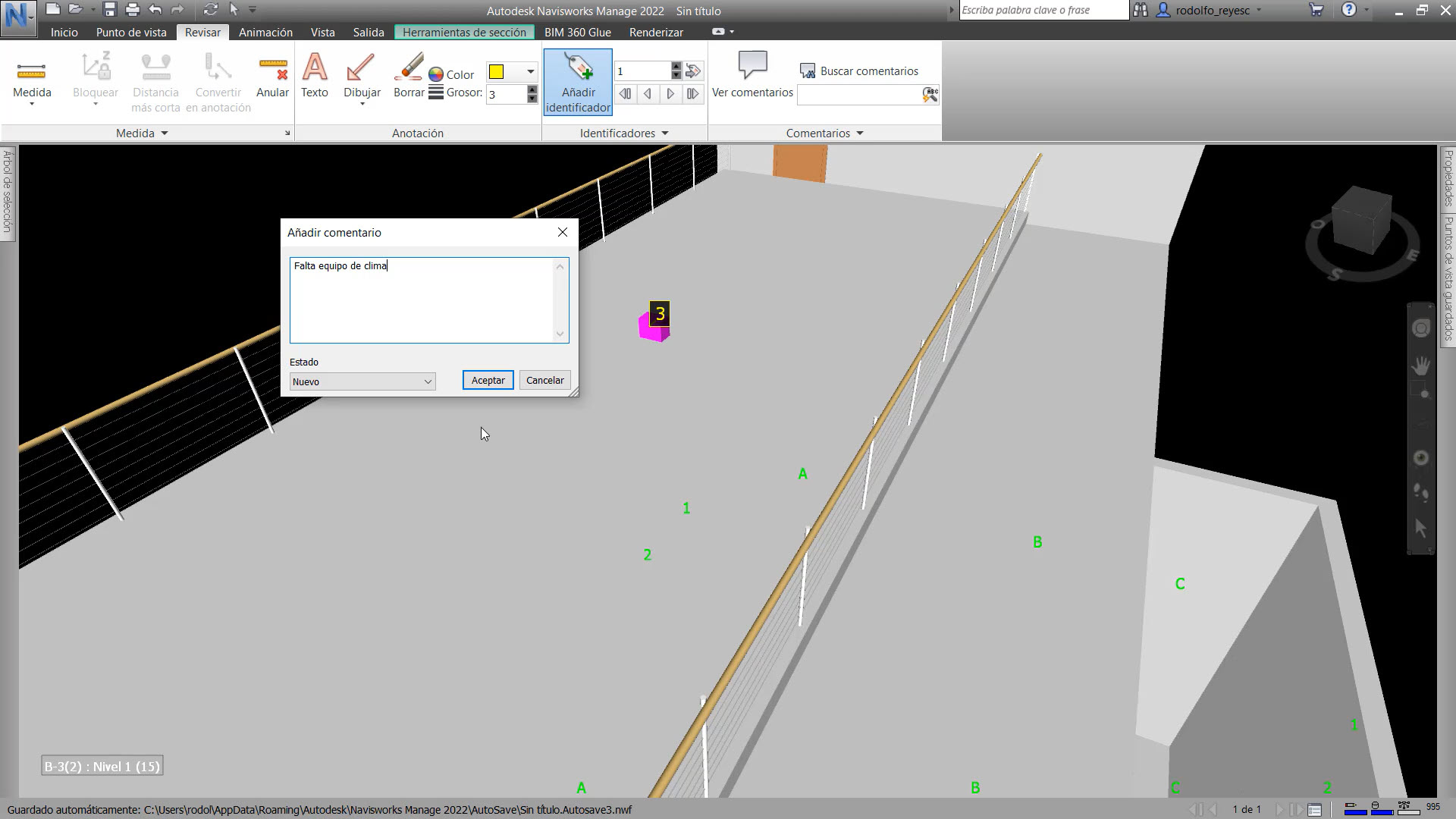Toggle off the Añadir identificador mode
Image resolution: width=1456 pixels, height=819 pixels.
pyautogui.click(x=577, y=81)
